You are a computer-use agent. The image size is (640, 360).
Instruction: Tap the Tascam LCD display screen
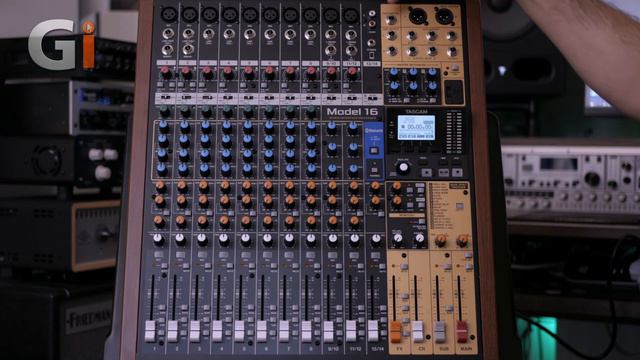coord(416,127)
